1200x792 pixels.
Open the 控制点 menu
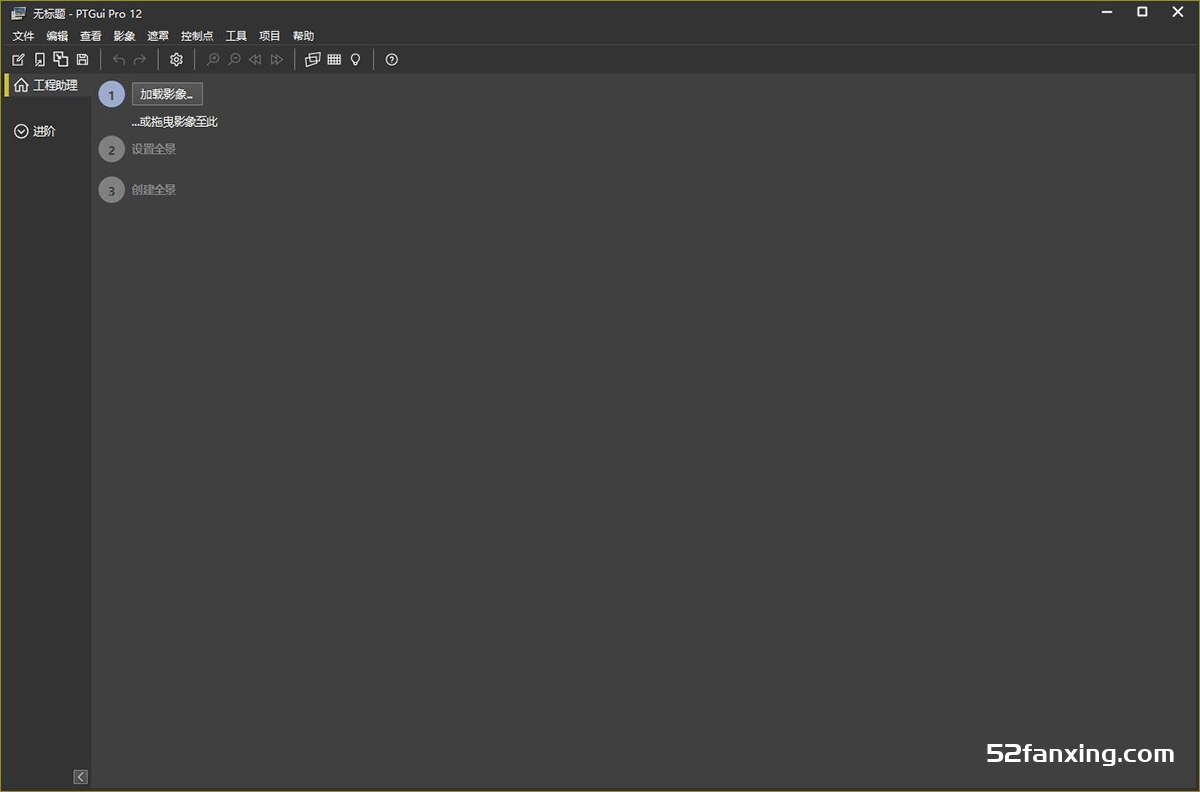[197, 36]
